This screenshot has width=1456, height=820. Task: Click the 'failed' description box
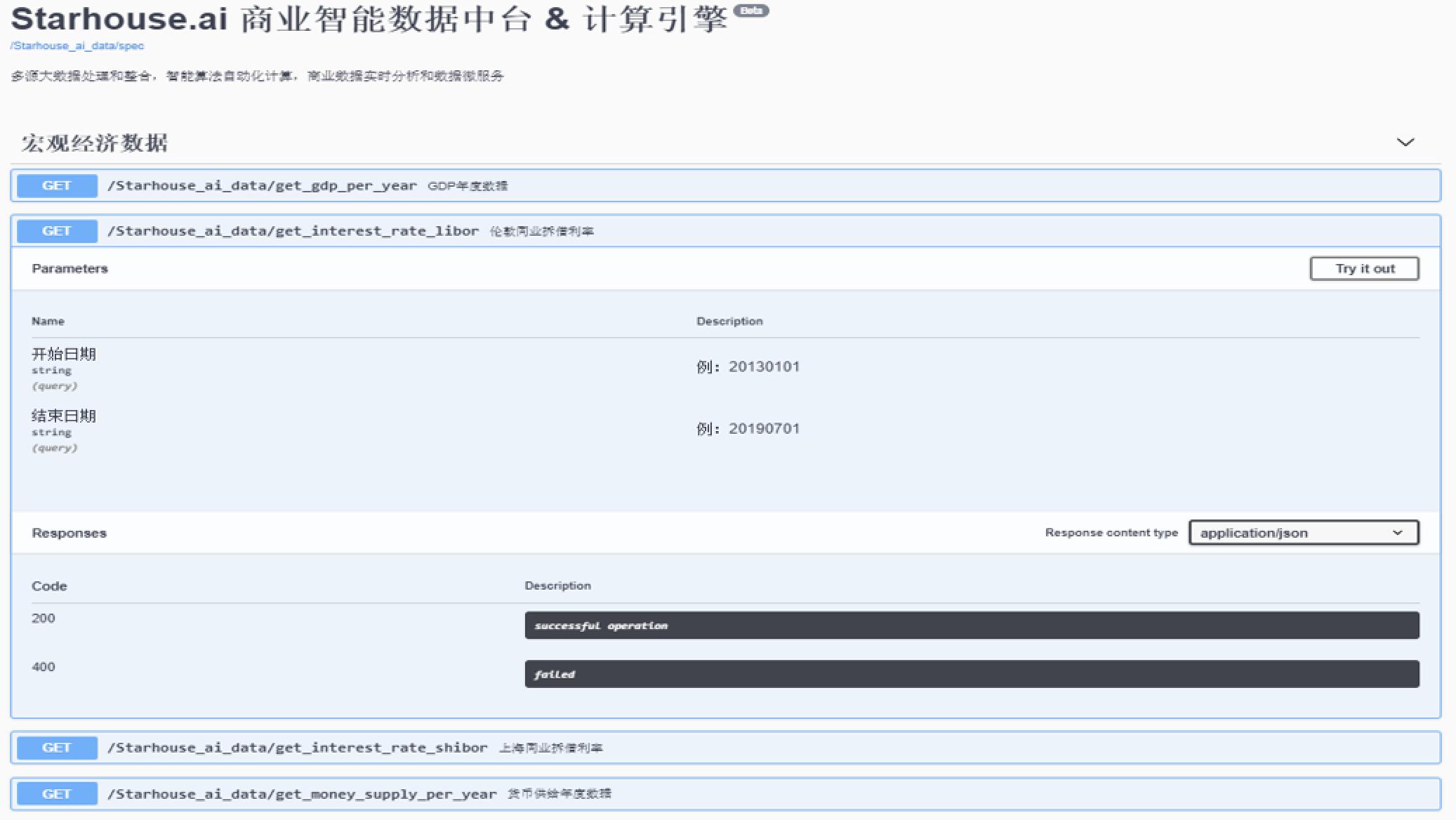(972, 674)
